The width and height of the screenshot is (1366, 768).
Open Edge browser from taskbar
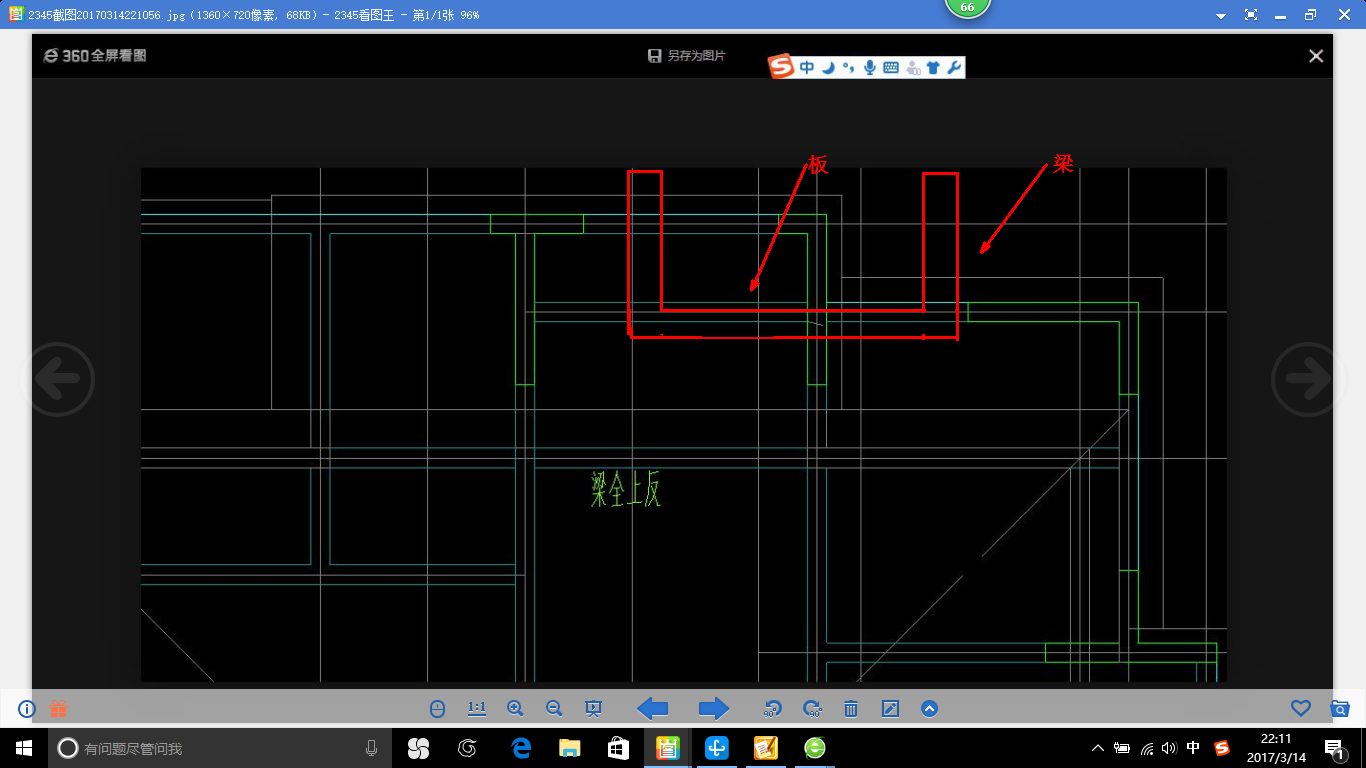pos(520,748)
